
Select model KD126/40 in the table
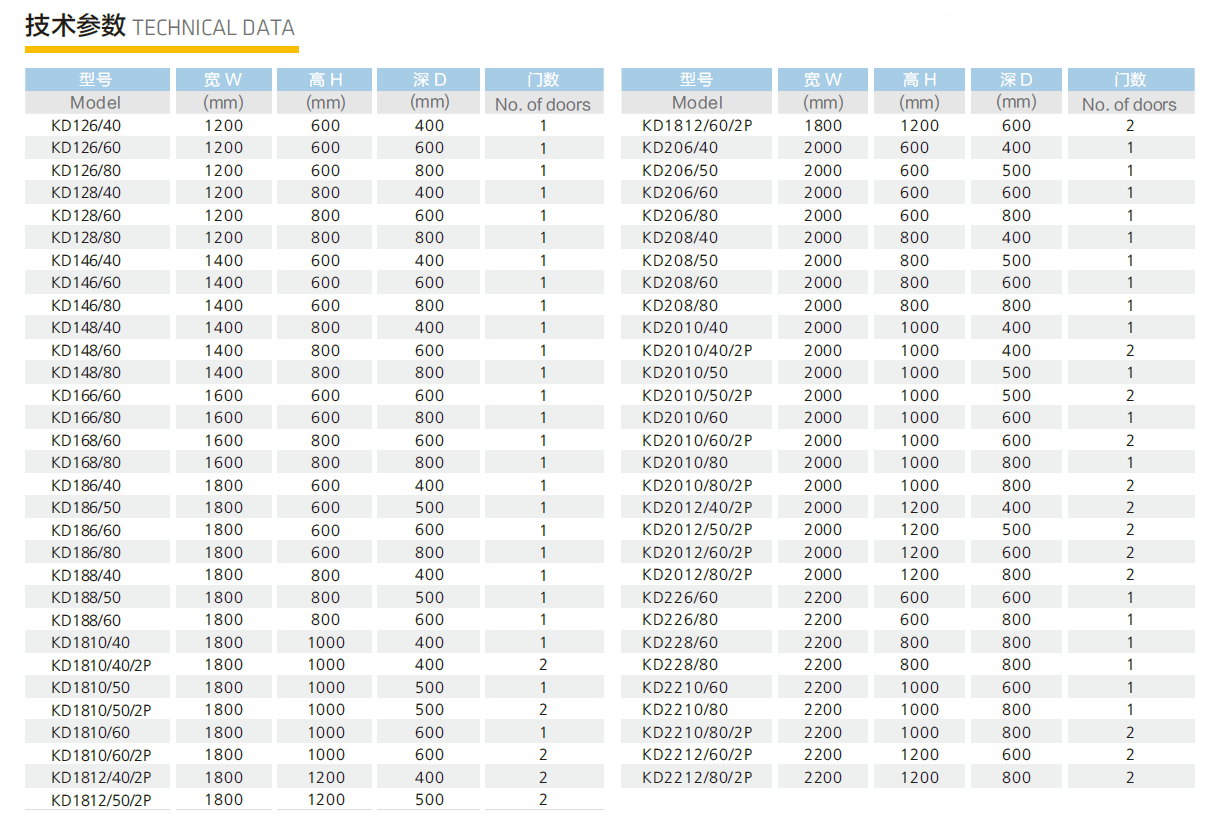(86, 125)
